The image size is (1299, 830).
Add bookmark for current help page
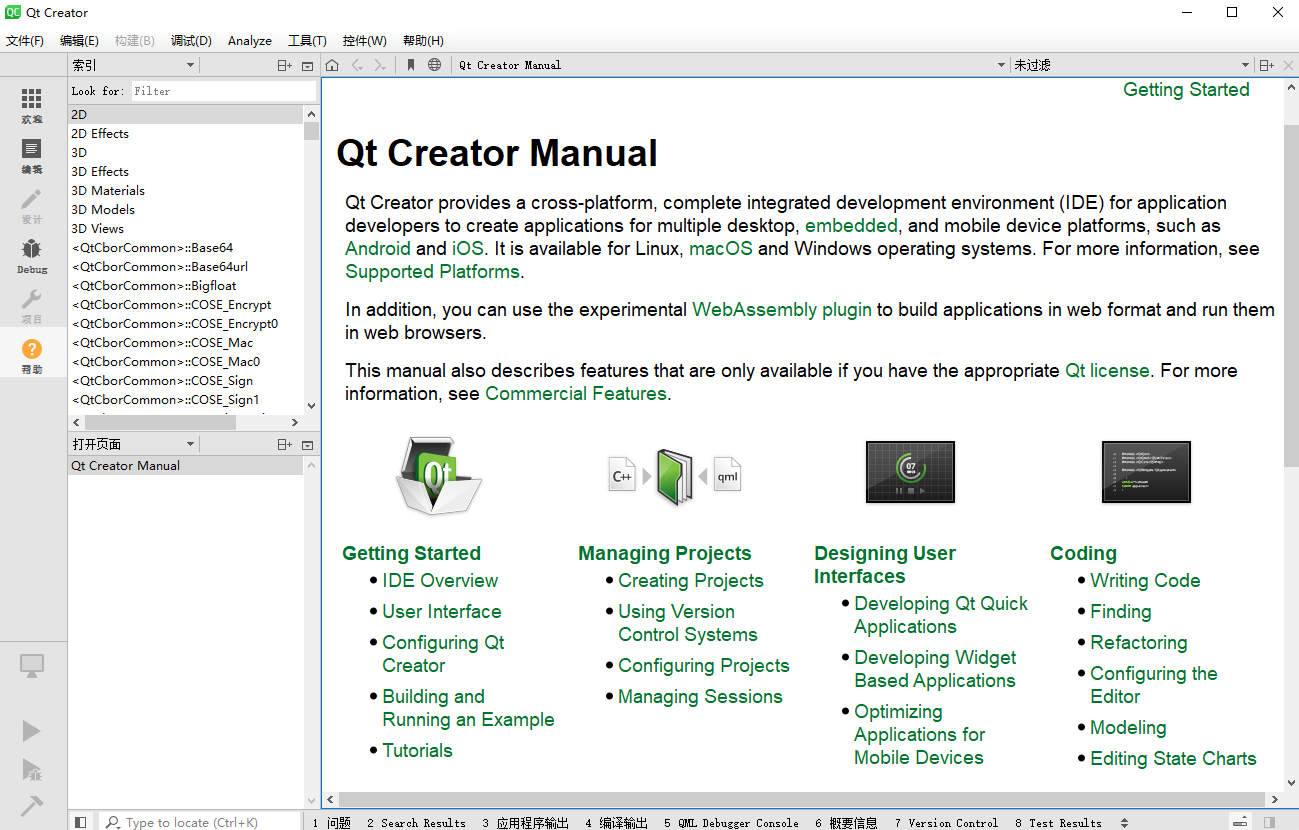pos(411,65)
